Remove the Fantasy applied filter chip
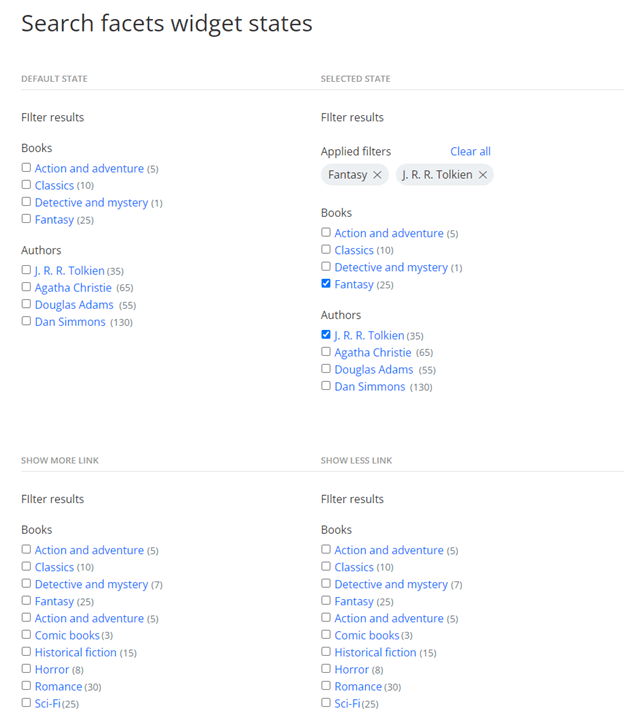The height and width of the screenshot is (713, 624). tap(377, 175)
